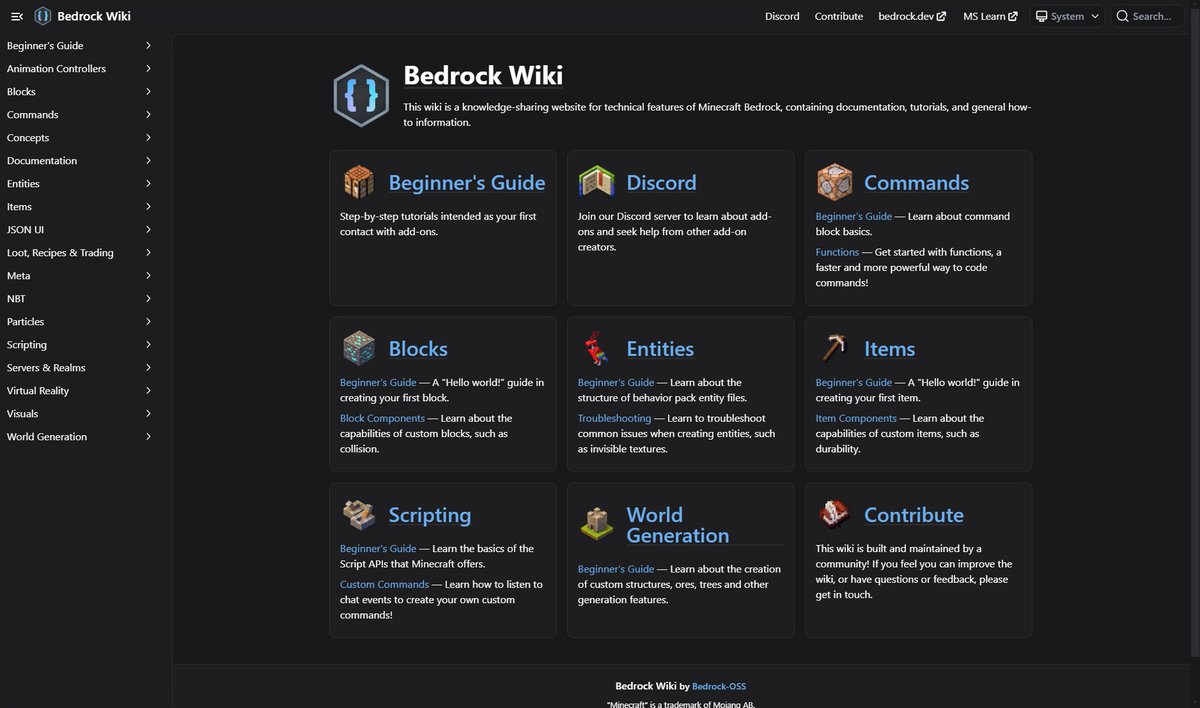This screenshot has width=1200, height=708.
Task: Select Scripting in the sidebar
Action: [26, 345]
